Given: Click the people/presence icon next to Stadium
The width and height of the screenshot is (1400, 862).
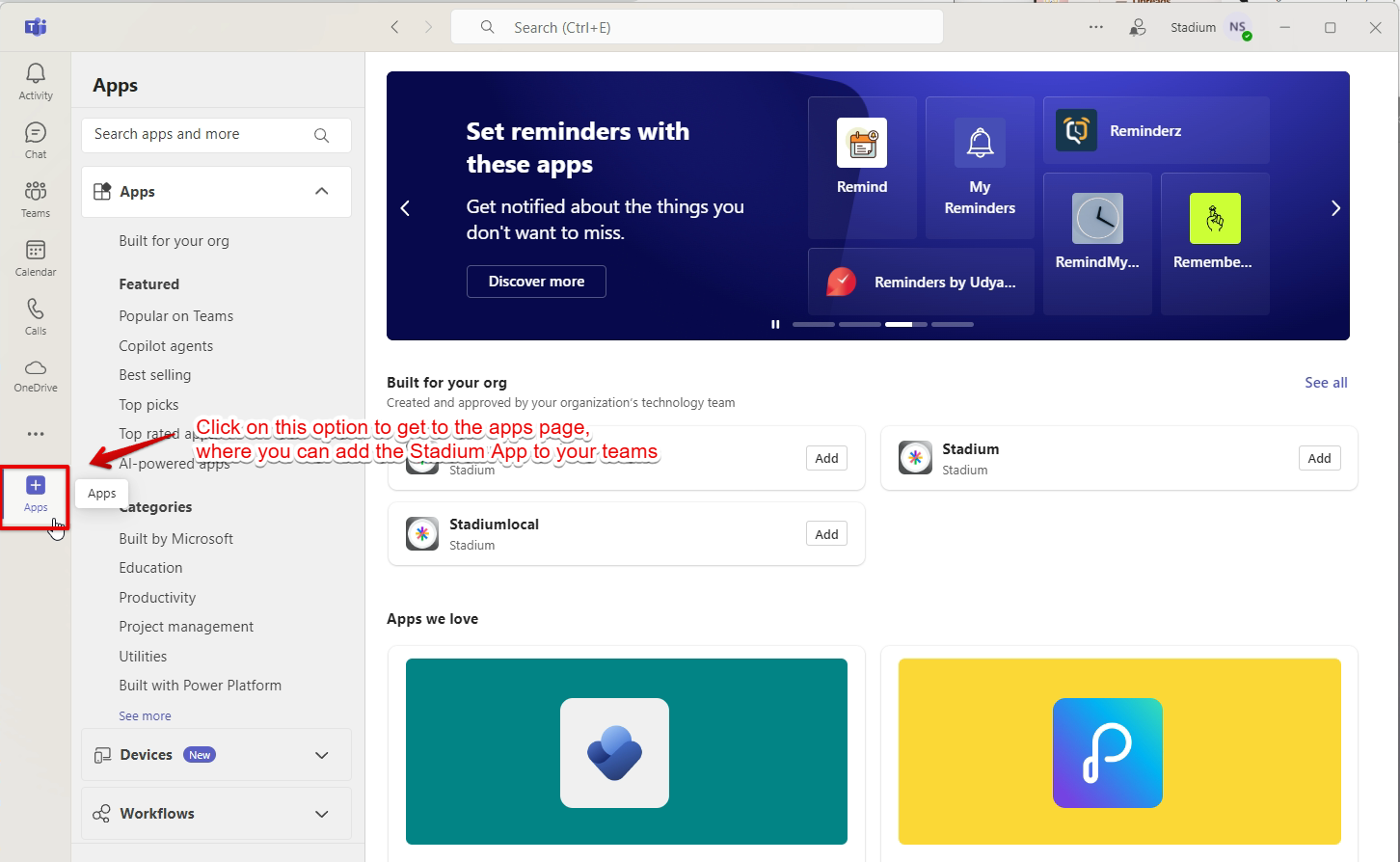Looking at the screenshot, I should [1138, 27].
